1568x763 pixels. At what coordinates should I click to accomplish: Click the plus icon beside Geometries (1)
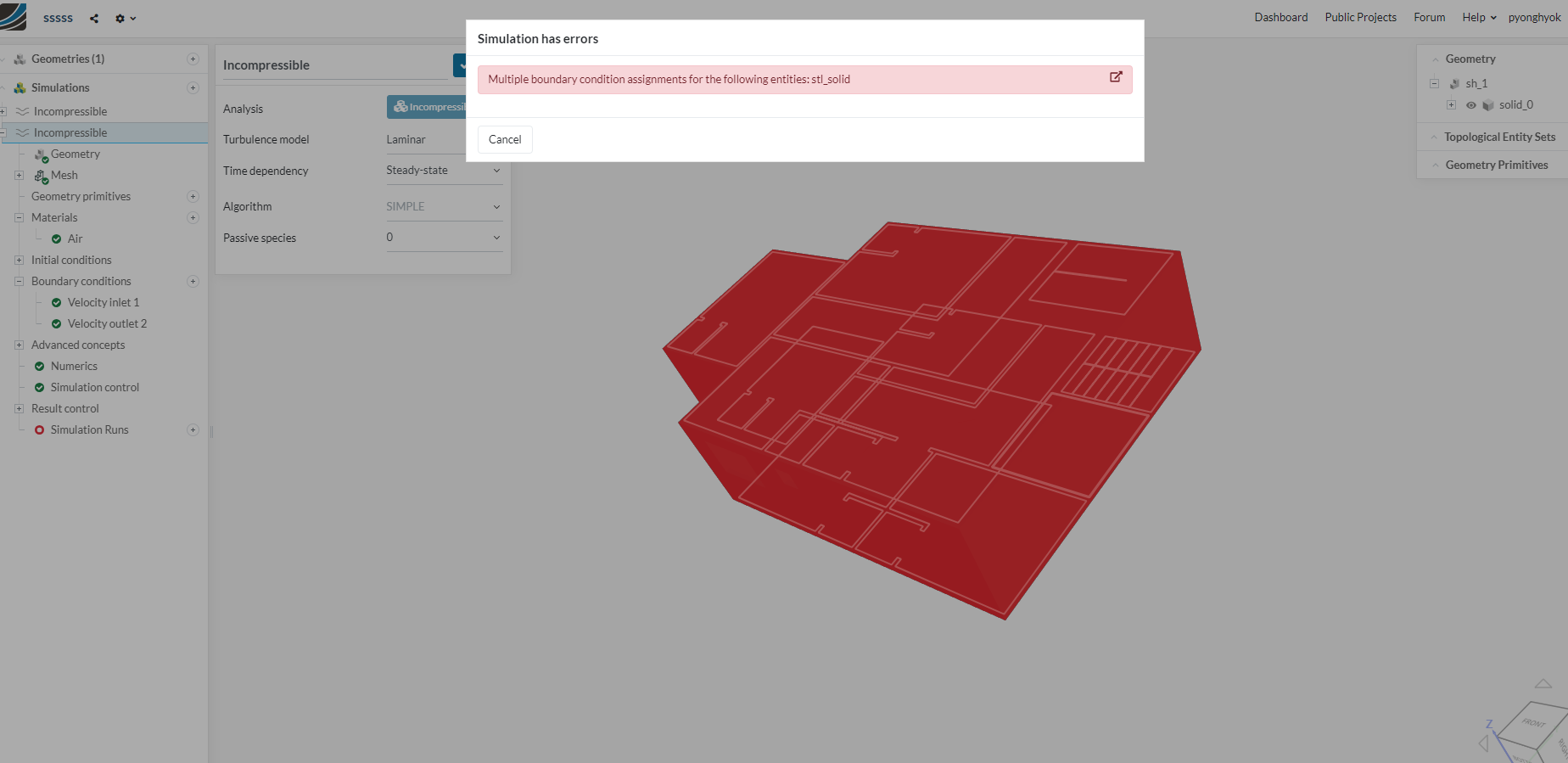[193, 59]
